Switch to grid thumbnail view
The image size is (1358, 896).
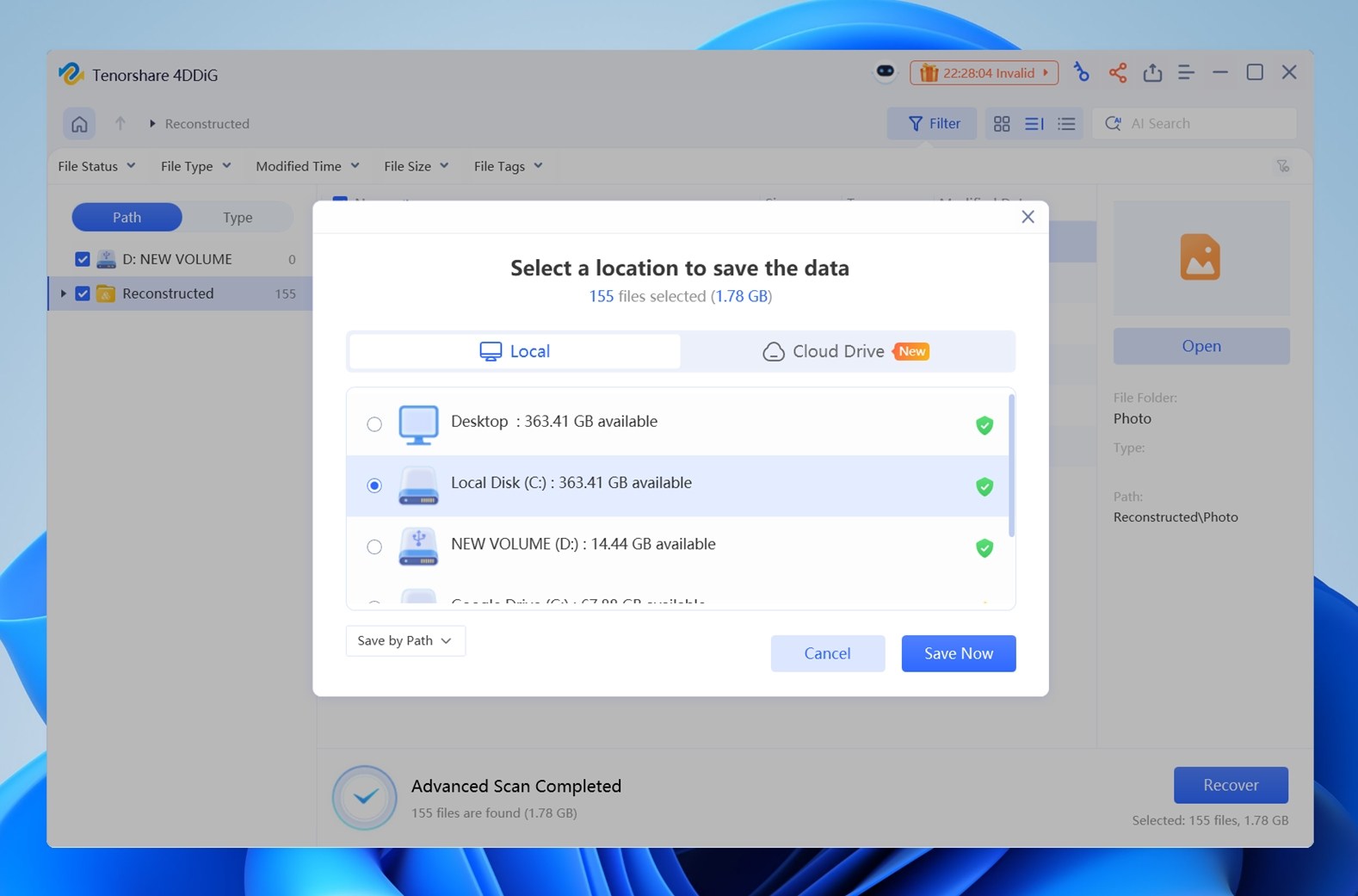pos(1002,124)
